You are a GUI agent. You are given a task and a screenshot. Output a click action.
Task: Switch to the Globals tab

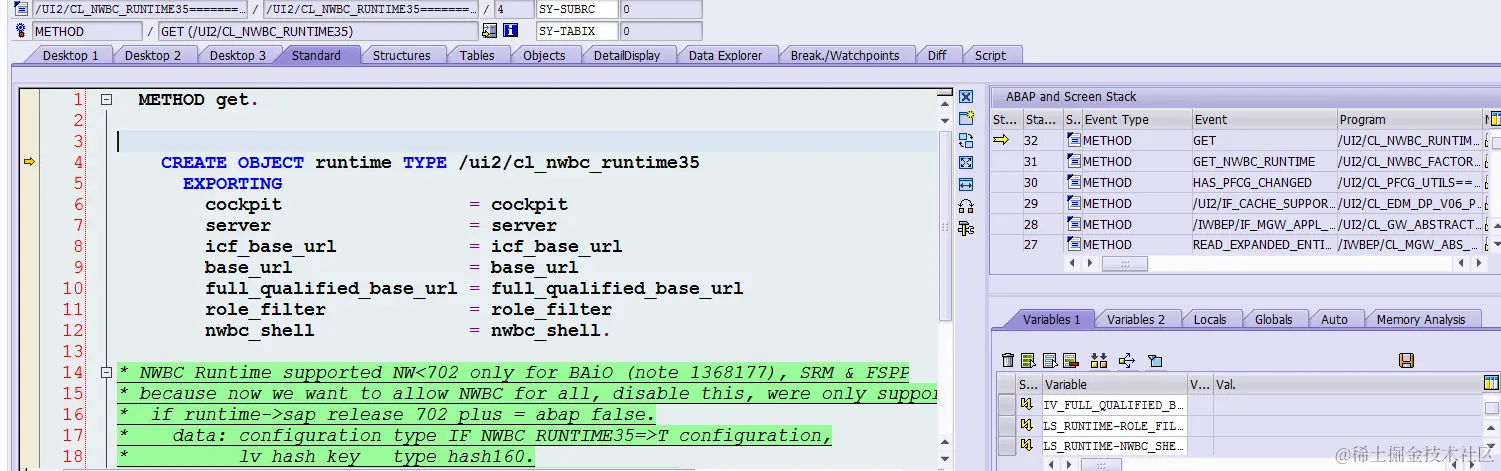(x=1274, y=319)
